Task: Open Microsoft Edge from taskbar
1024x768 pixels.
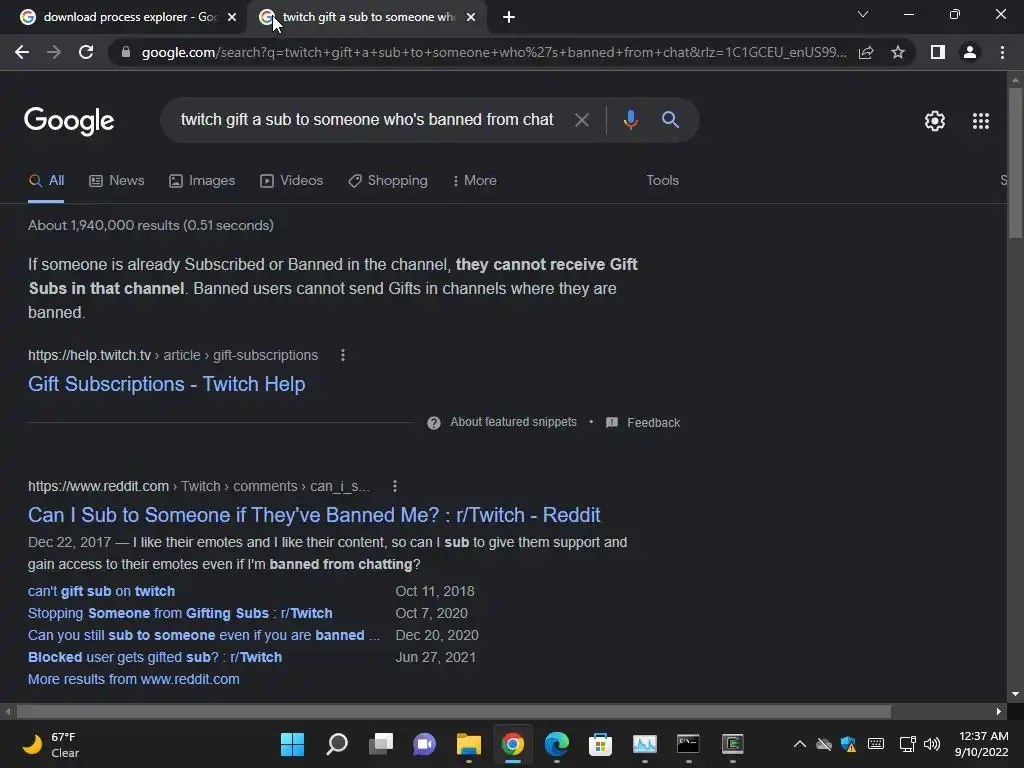Action: click(x=556, y=744)
